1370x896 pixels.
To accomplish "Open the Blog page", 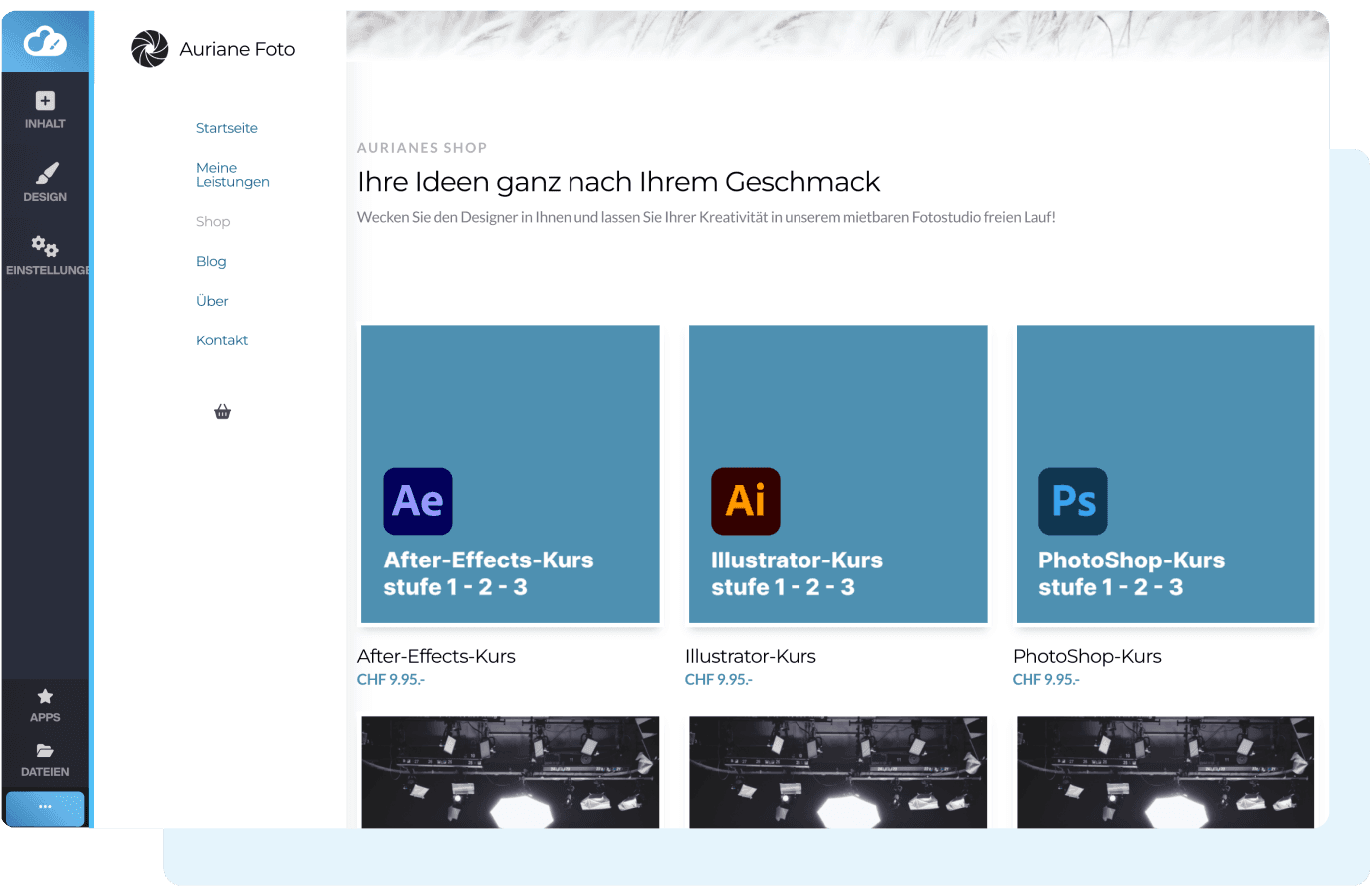I will tap(211, 261).
